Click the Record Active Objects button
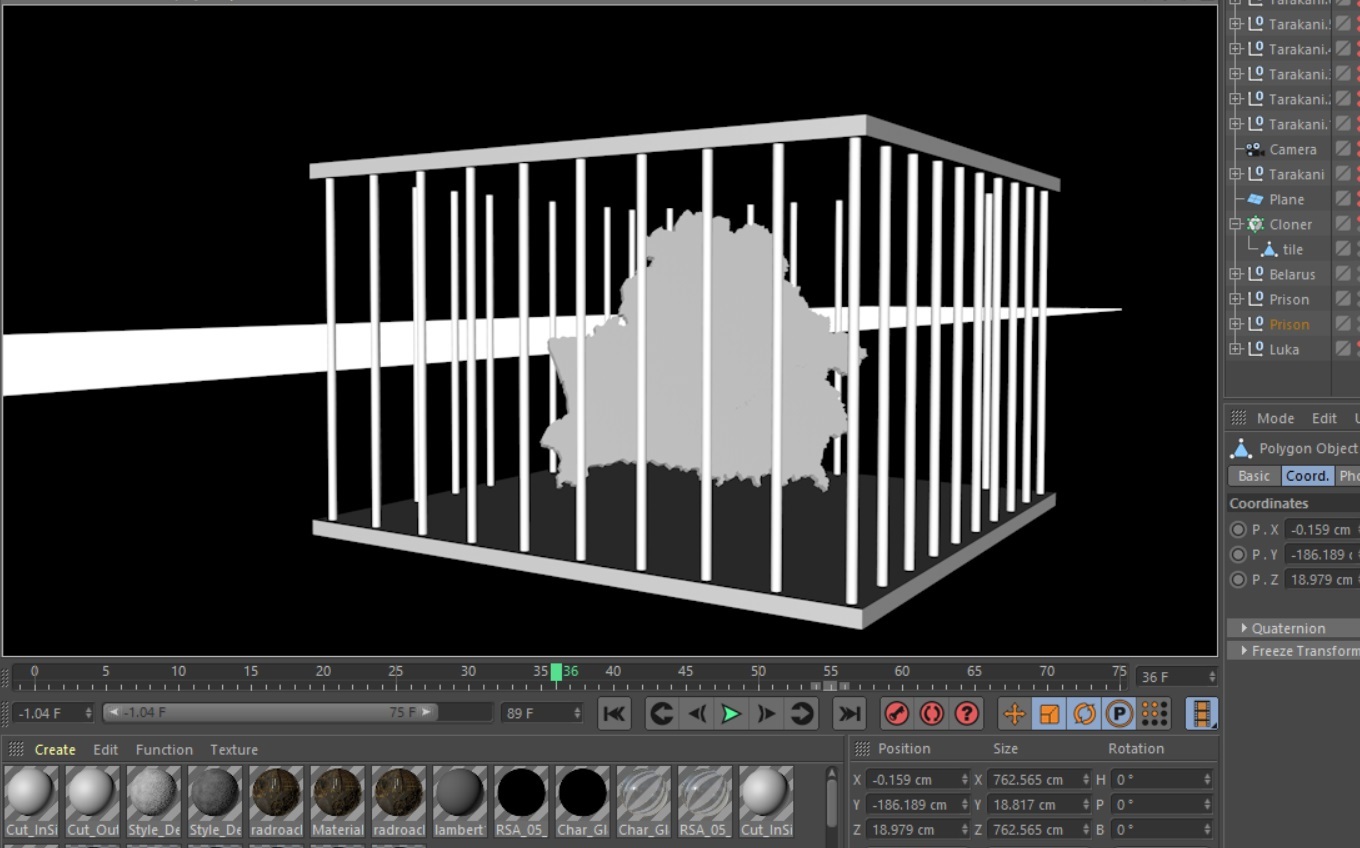The image size is (1360, 848). [x=897, y=714]
